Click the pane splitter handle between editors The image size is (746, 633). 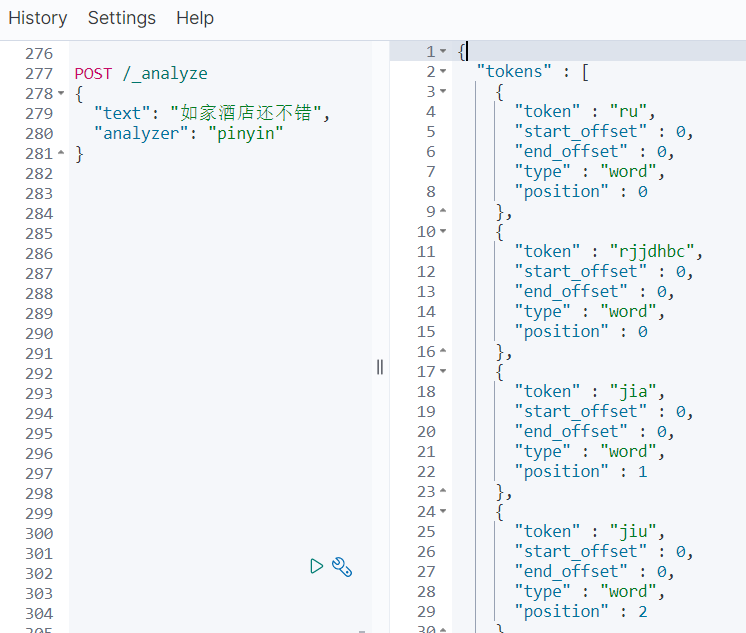pyautogui.click(x=380, y=367)
